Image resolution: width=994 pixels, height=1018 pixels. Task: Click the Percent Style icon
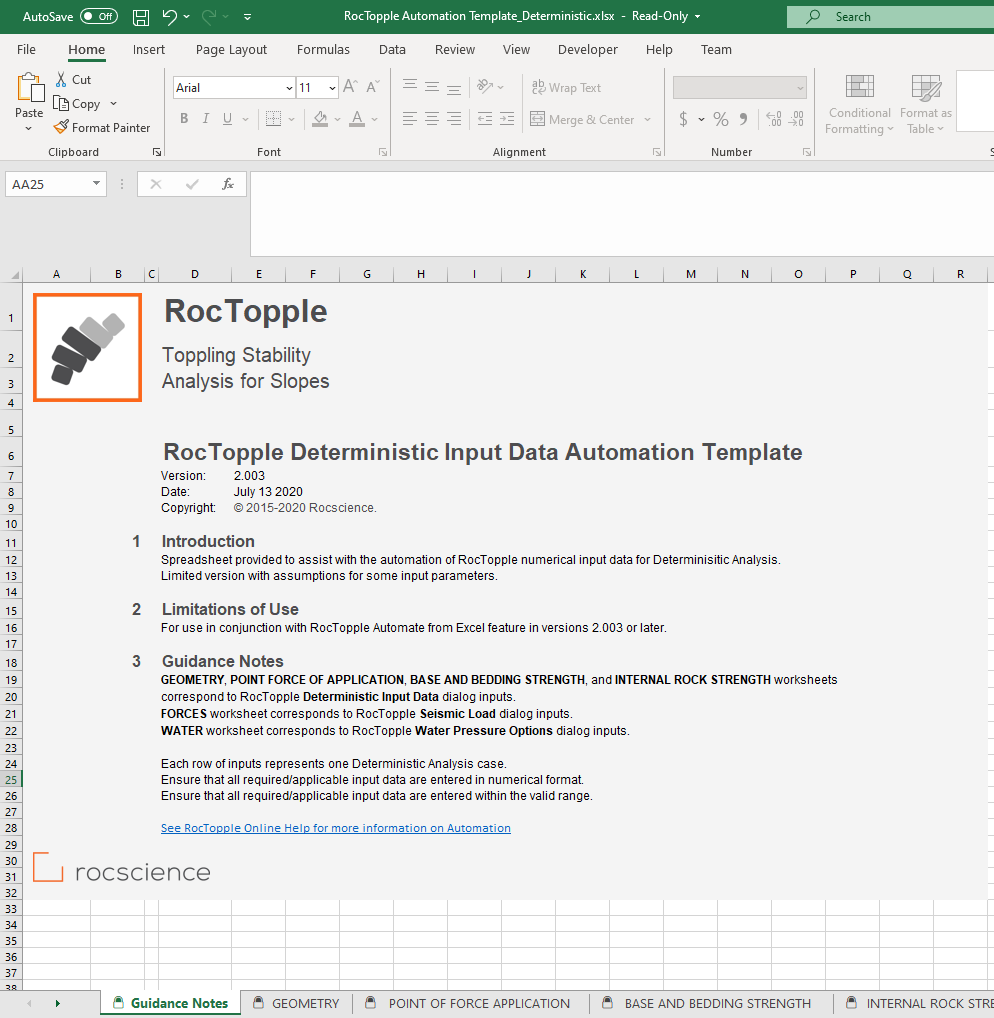tap(720, 119)
